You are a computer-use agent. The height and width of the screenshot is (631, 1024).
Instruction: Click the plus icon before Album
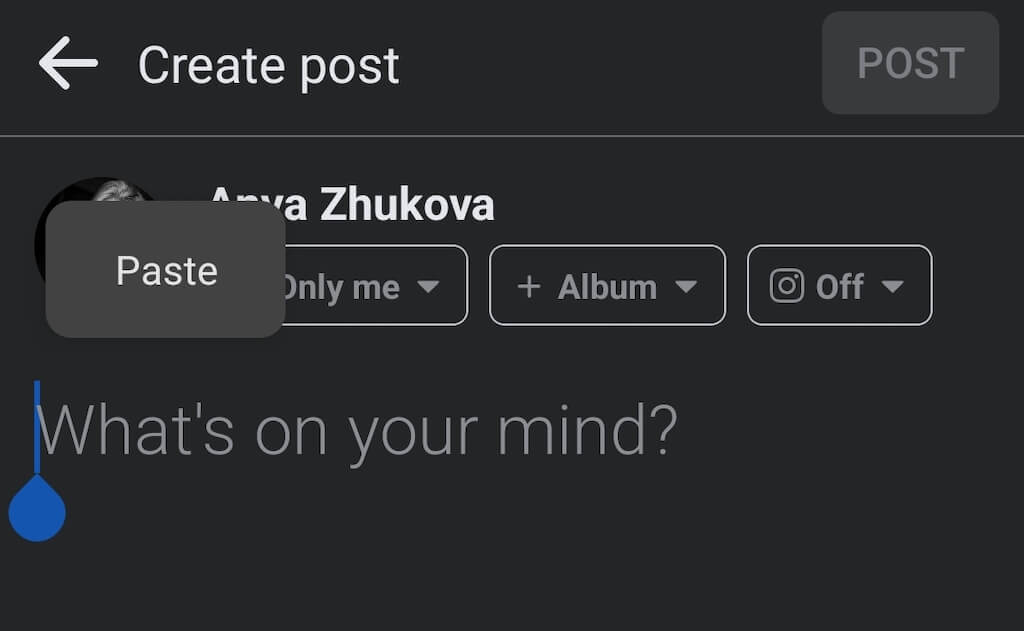click(528, 287)
